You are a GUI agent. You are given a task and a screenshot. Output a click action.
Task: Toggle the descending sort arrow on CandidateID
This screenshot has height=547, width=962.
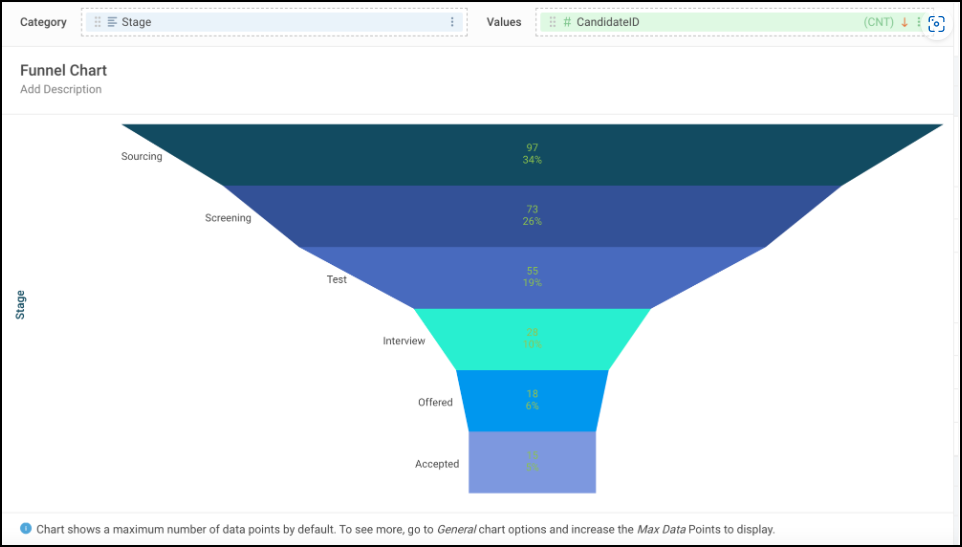(x=905, y=22)
